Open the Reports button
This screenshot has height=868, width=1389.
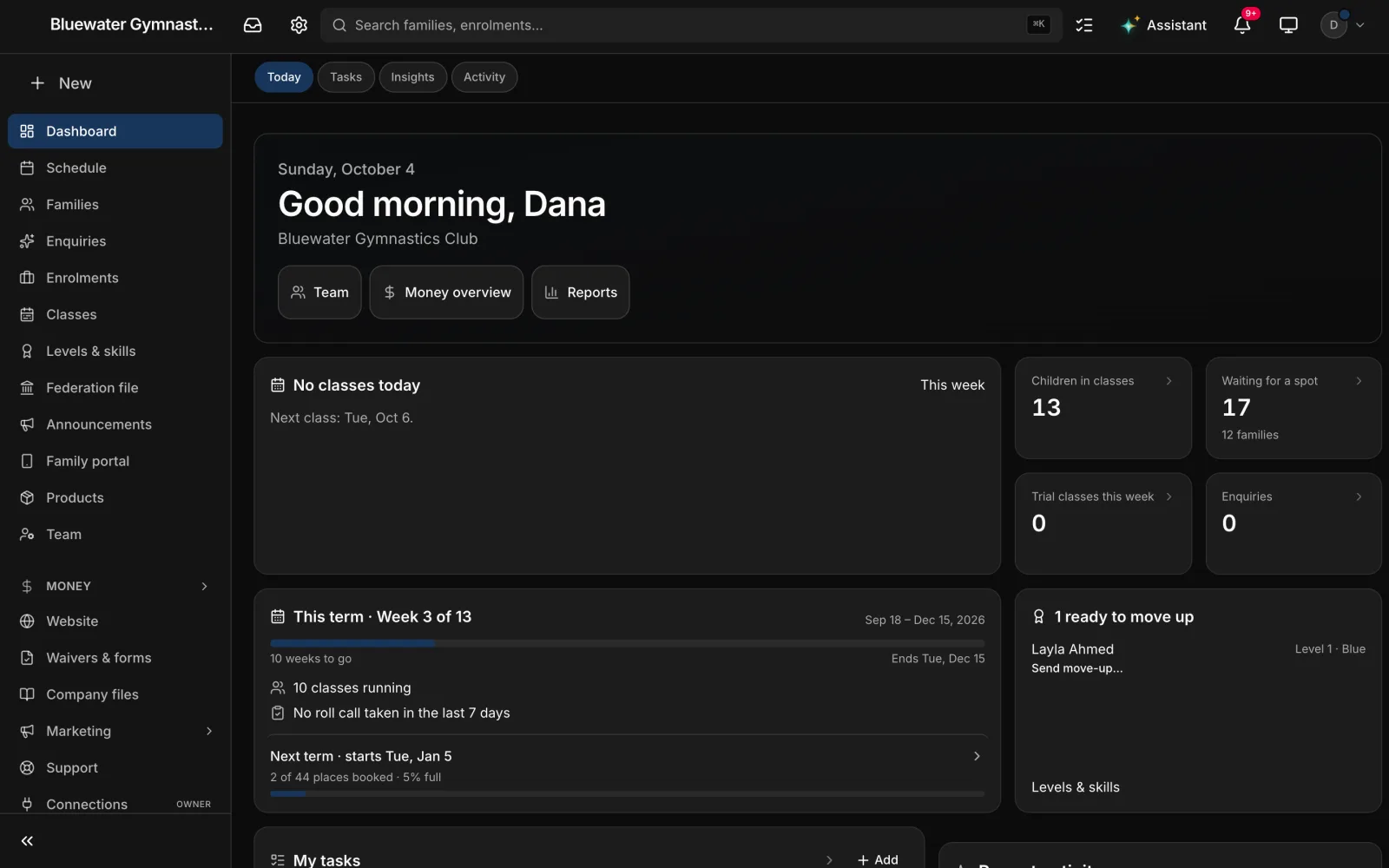581,293
